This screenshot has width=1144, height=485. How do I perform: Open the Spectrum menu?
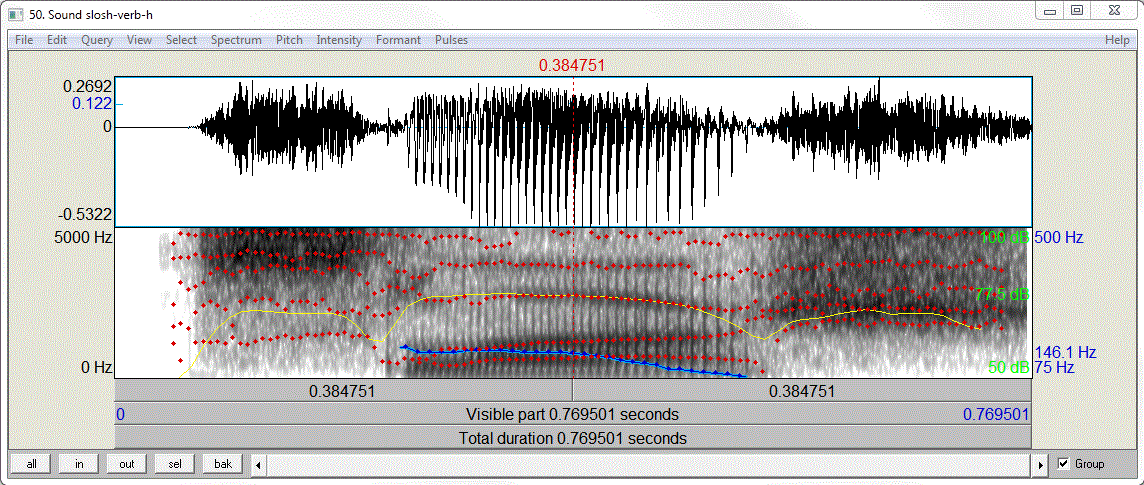point(236,40)
